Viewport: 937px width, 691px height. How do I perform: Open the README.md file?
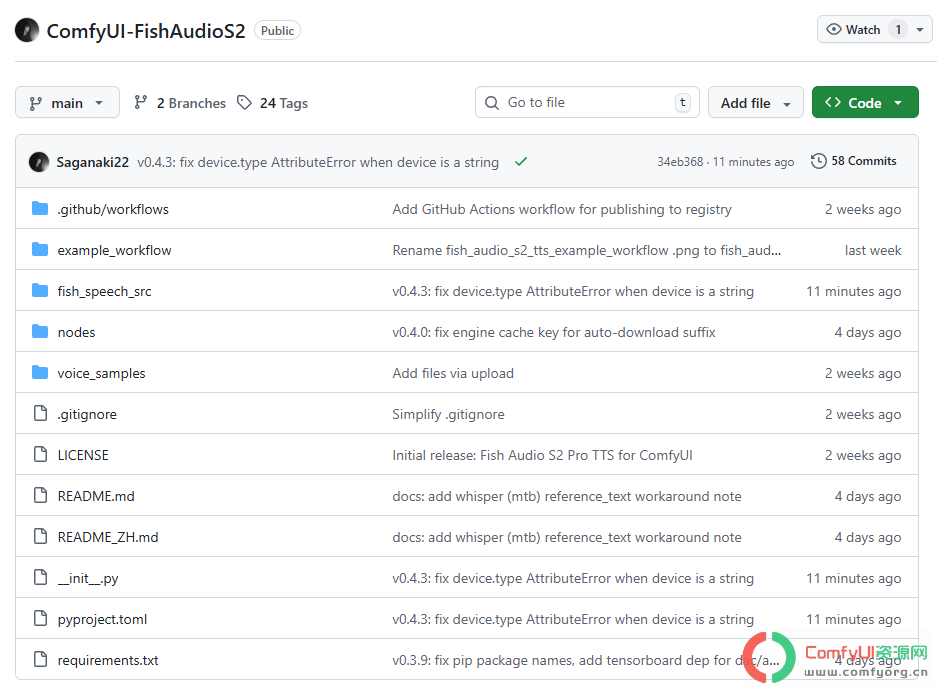pyautogui.click(x=96, y=496)
